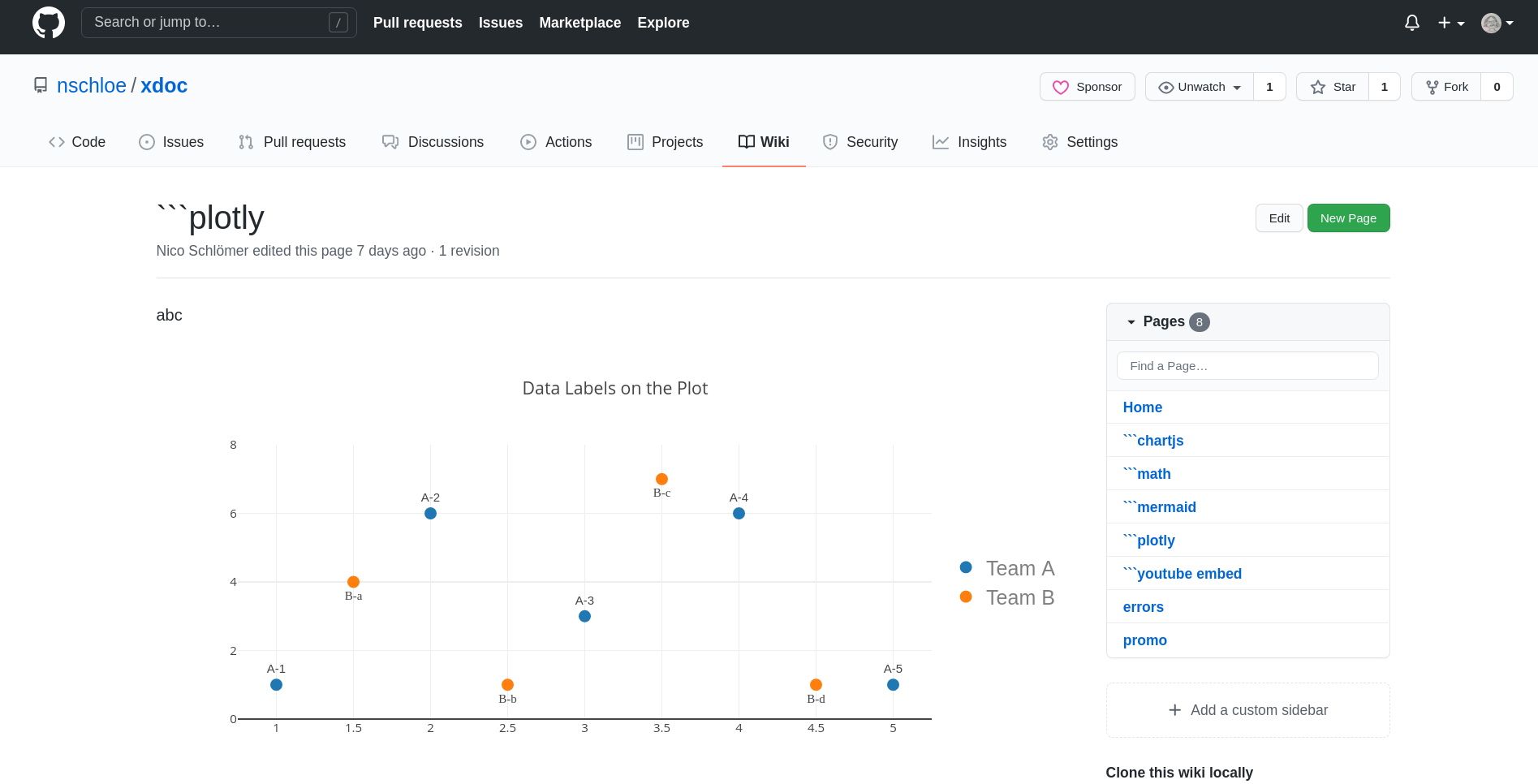Expand the plus create-new menu
The width and height of the screenshot is (1538, 784).
(x=1451, y=23)
